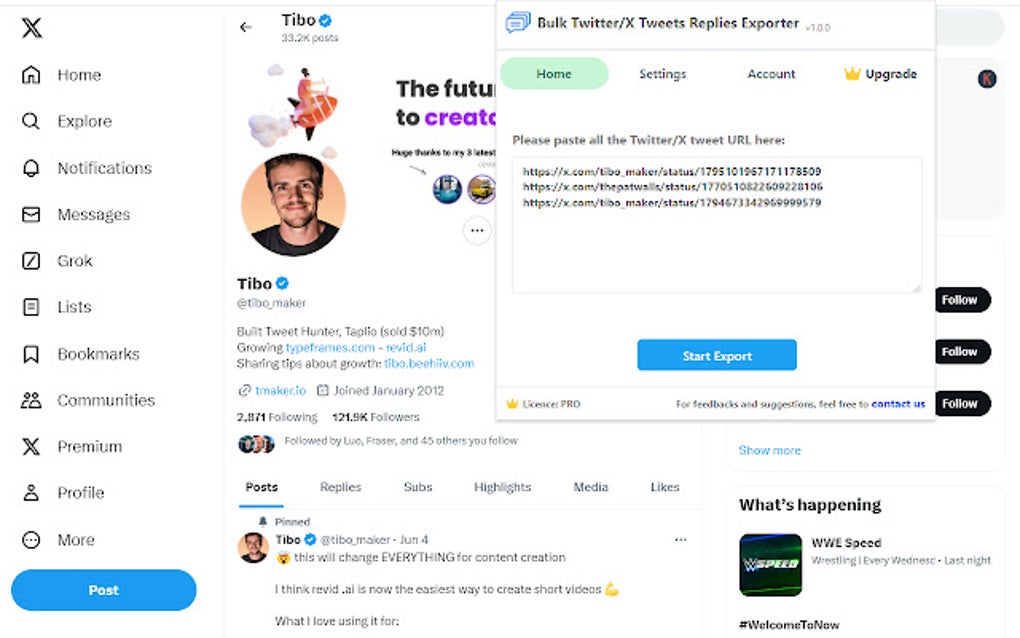This screenshot has height=638, width=1020.
Task: Go back using the arrow icon
Action: coord(246,27)
